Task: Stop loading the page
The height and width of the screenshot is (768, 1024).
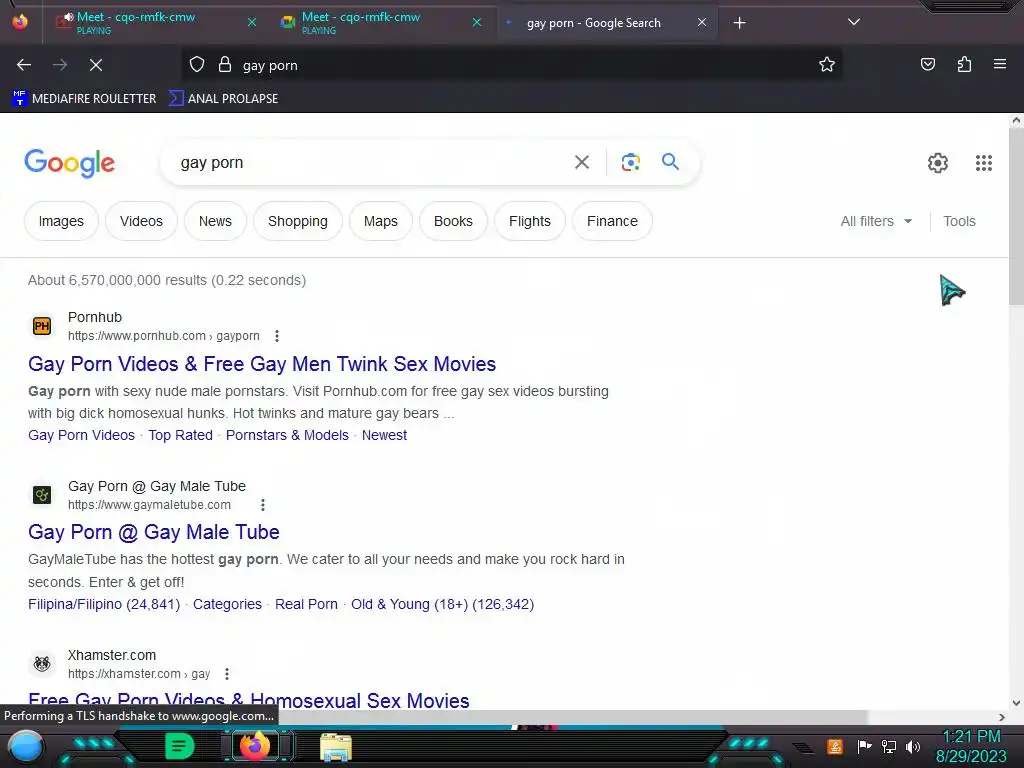Action: click(x=95, y=65)
